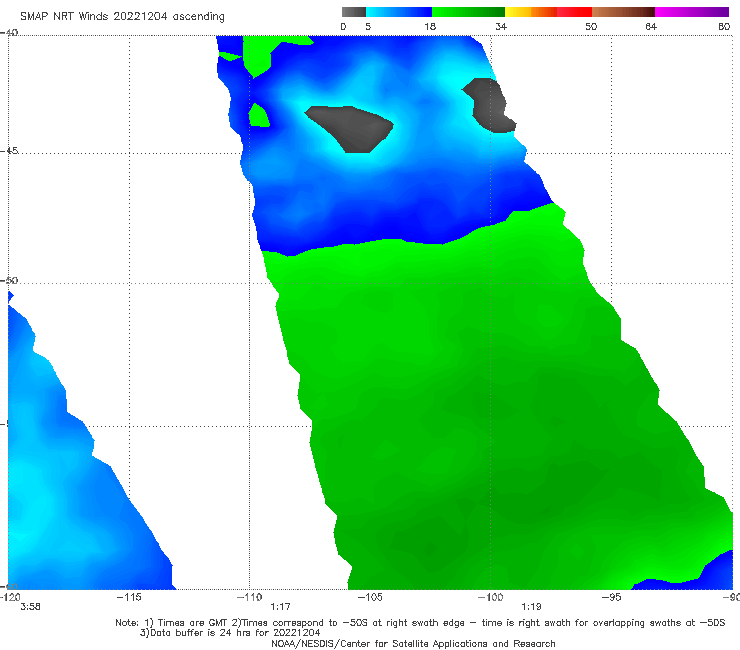
Task: Click the yellow-orange segment of the color bar
Action: [531, 12]
